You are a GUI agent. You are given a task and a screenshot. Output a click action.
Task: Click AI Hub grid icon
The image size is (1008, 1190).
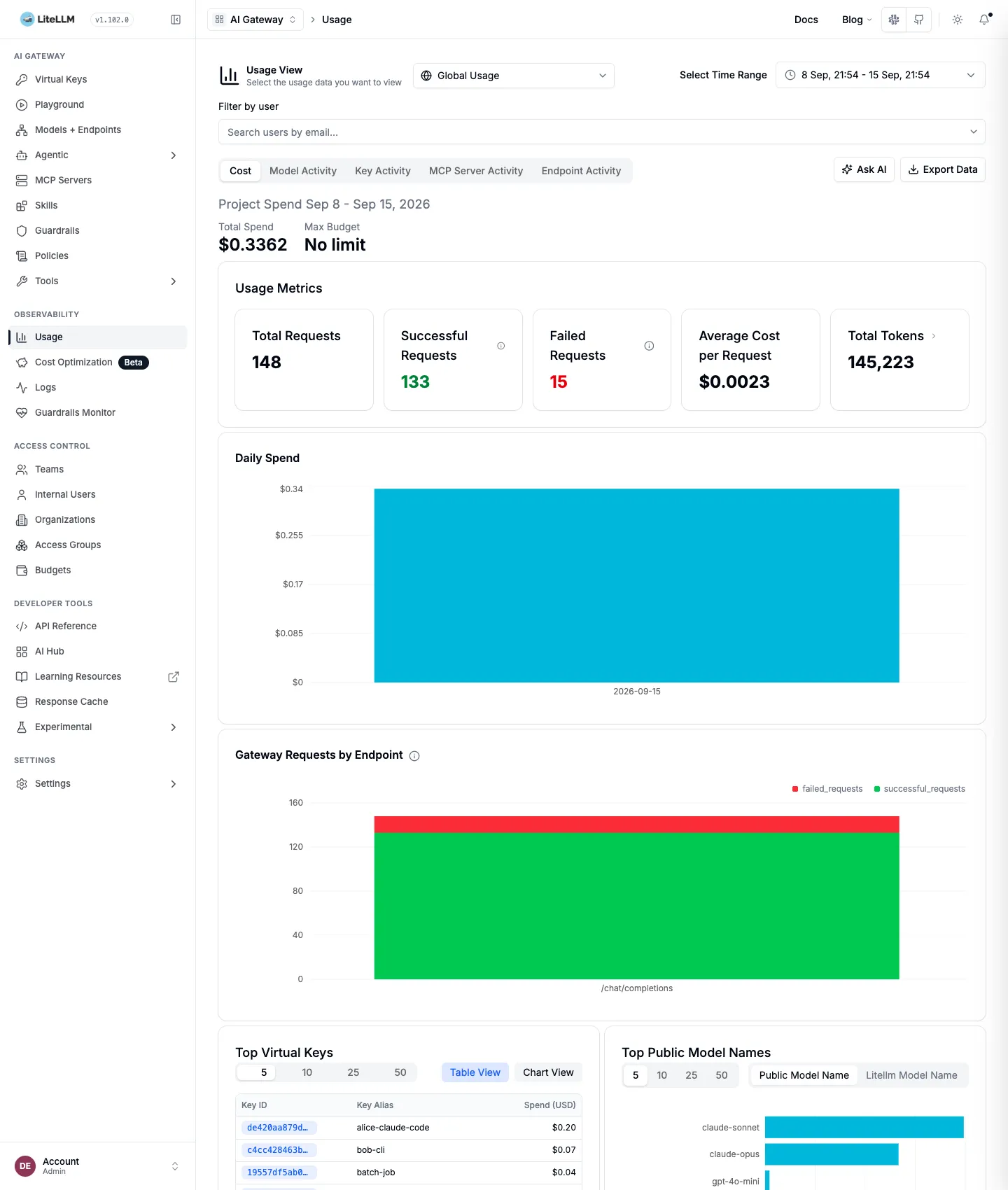[22, 651]
